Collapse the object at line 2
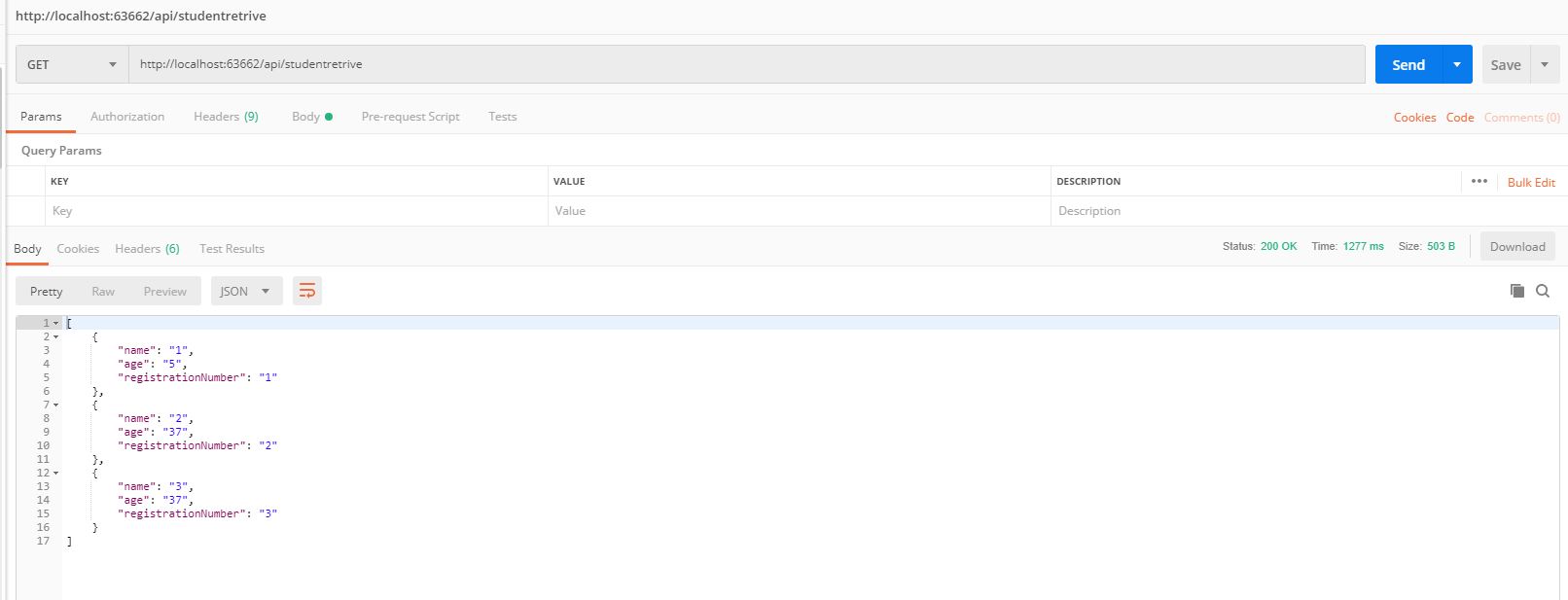Viewport: 1568px width, 600px height. click(x=56, y=336)
